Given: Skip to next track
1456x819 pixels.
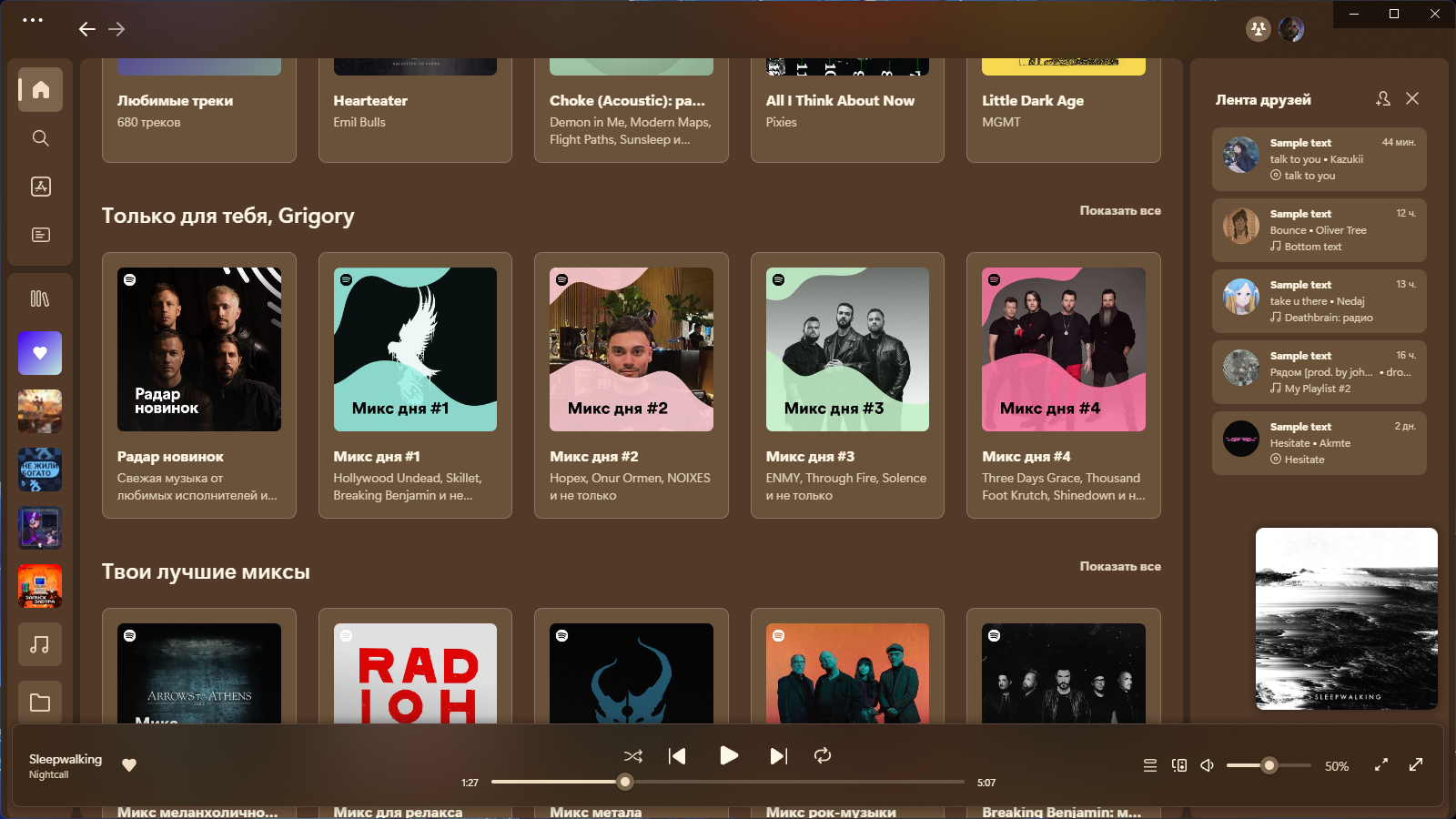Looking at the screenshot, I should pos(778,756).
